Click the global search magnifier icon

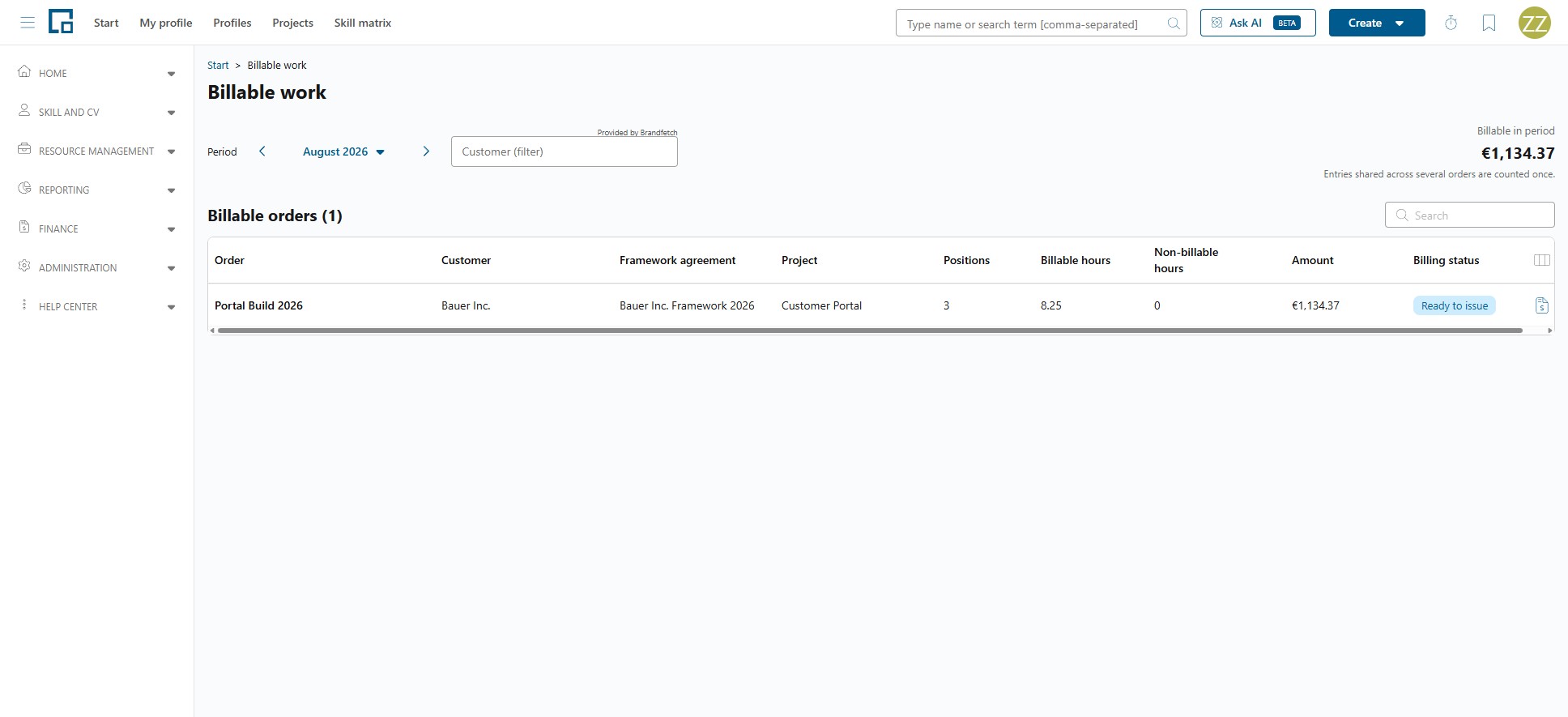[1173, 23]
